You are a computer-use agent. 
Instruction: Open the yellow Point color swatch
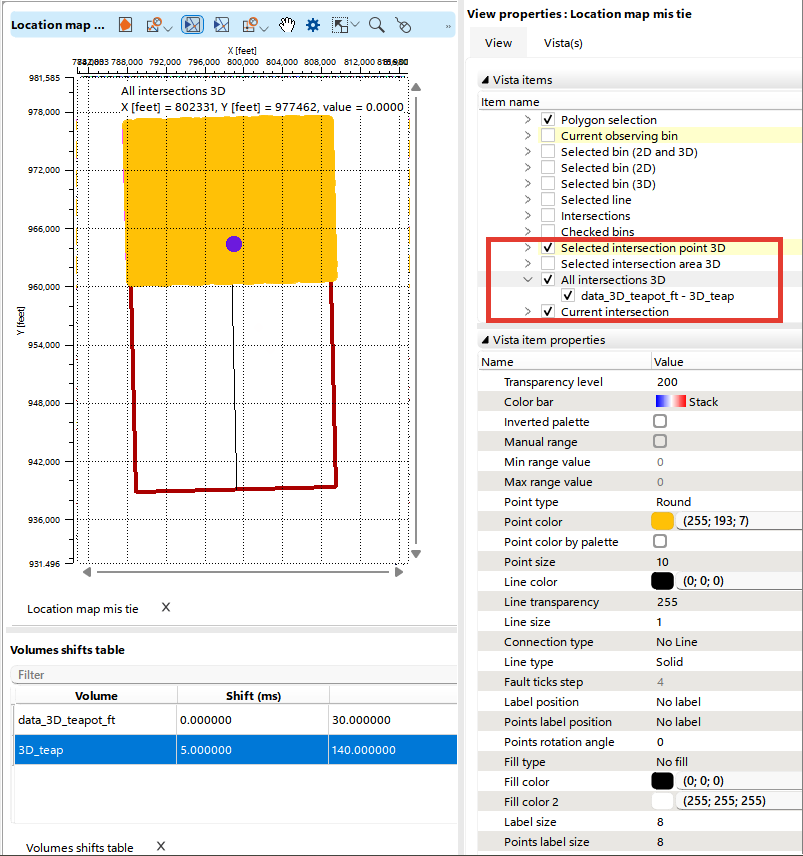pyautogui.click(x=663, y=522)
